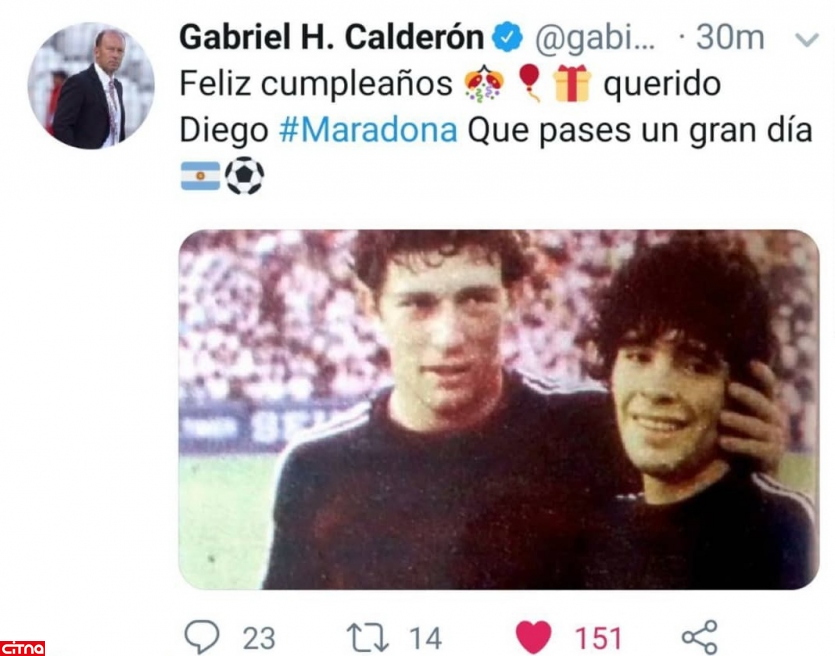
Task: Click the 30m timestamp
Action: (x=730, y=37)
